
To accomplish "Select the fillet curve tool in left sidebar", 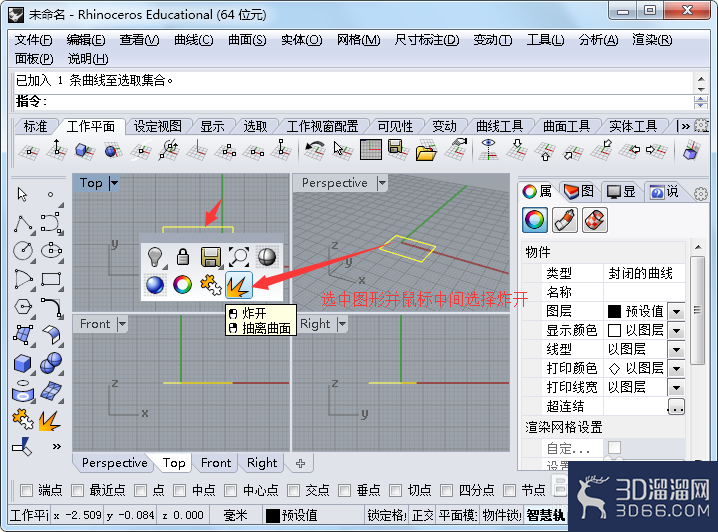I will click(51, 307).
